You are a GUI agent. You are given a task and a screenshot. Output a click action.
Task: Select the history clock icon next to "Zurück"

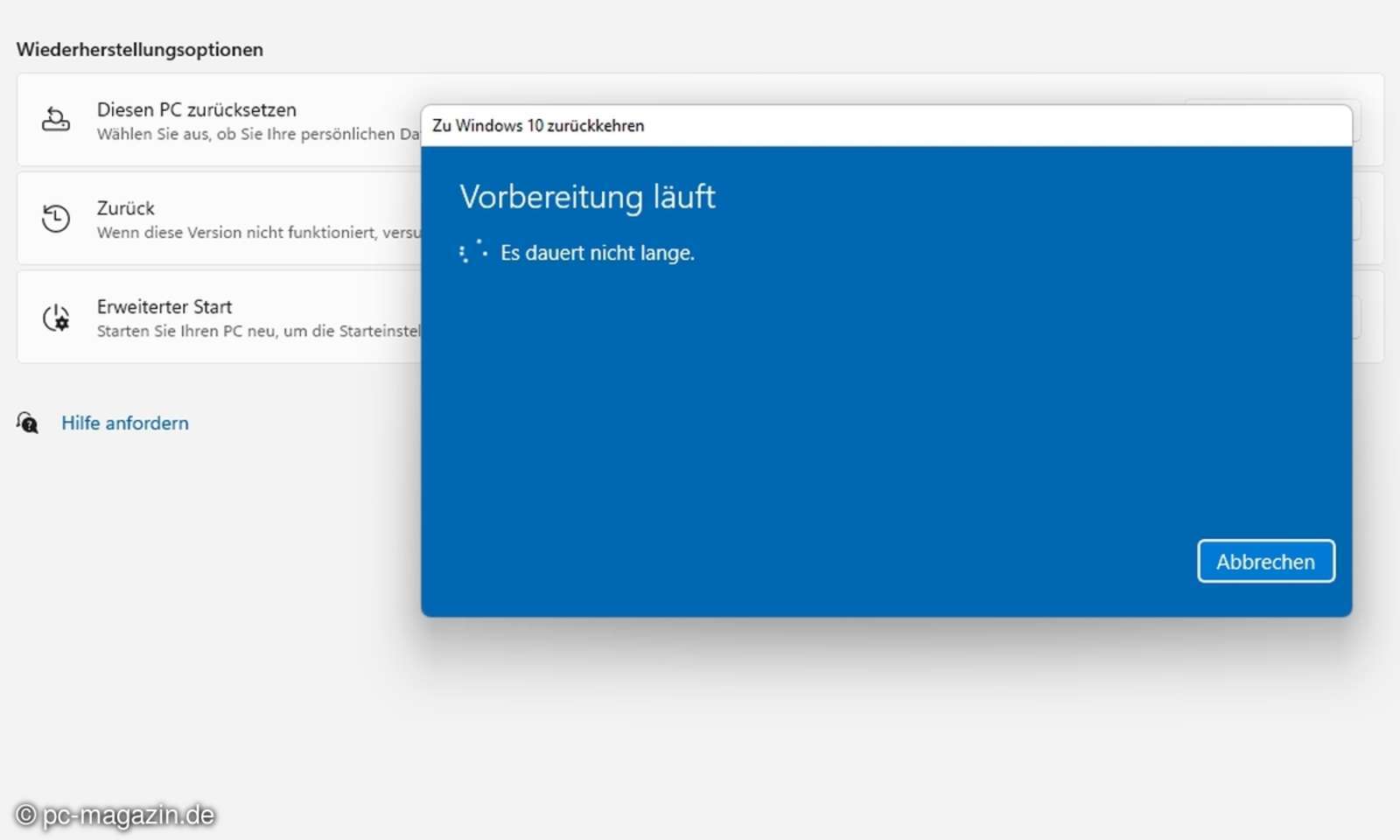(55, 219)
